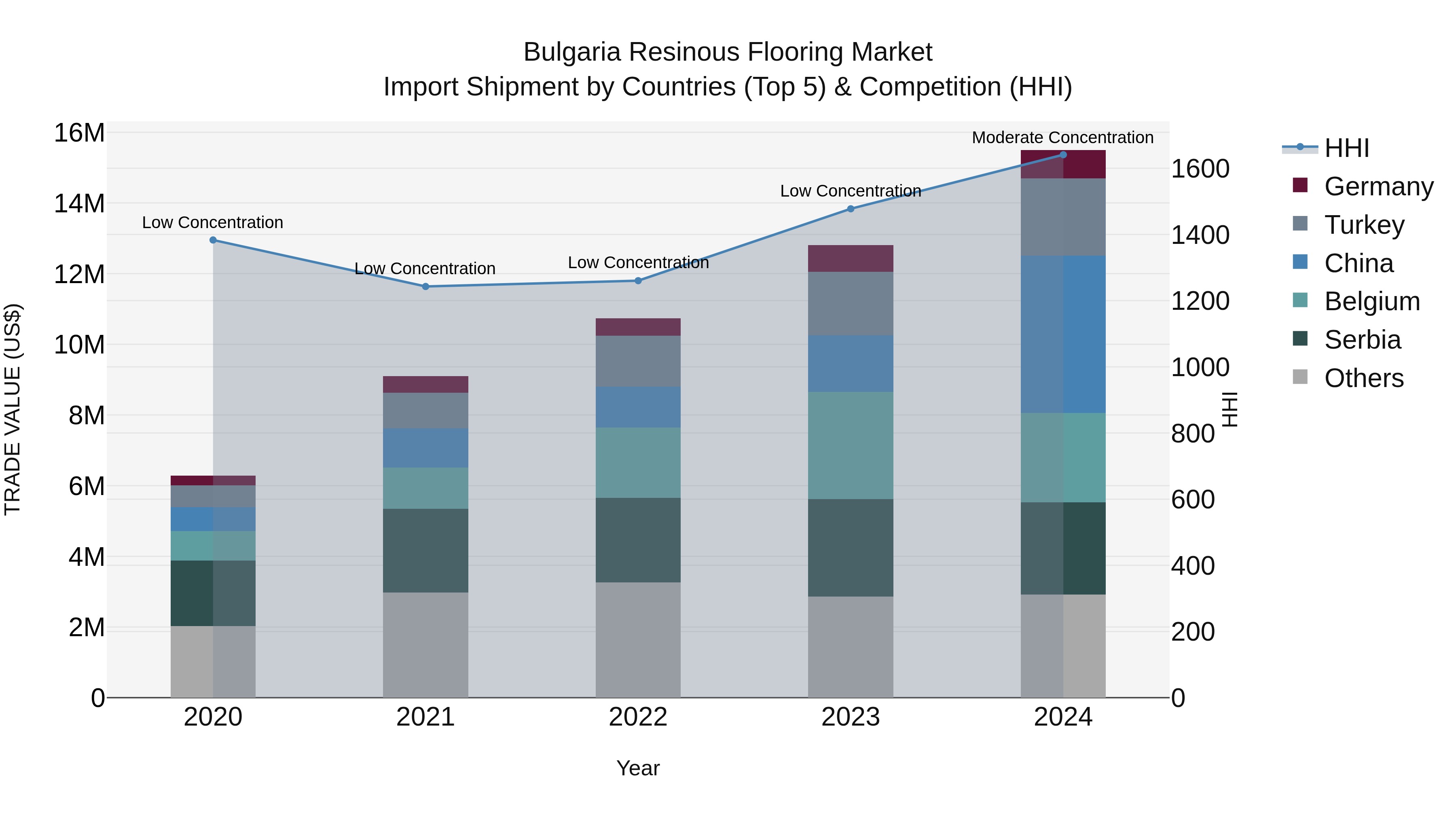Select the 2024 HHI data point marker

click(1063, 155)
